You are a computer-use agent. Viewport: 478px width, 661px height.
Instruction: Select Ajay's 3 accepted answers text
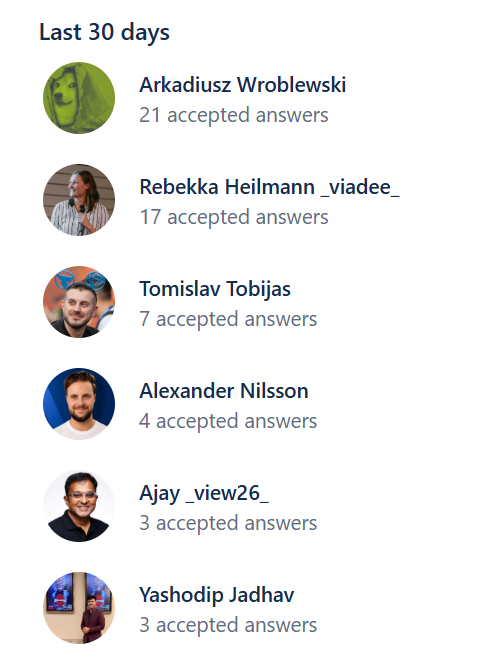(228, 524)
